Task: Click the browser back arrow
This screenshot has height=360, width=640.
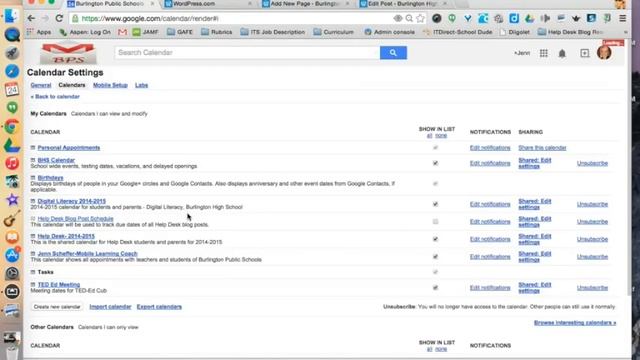Action: (31, 18)
